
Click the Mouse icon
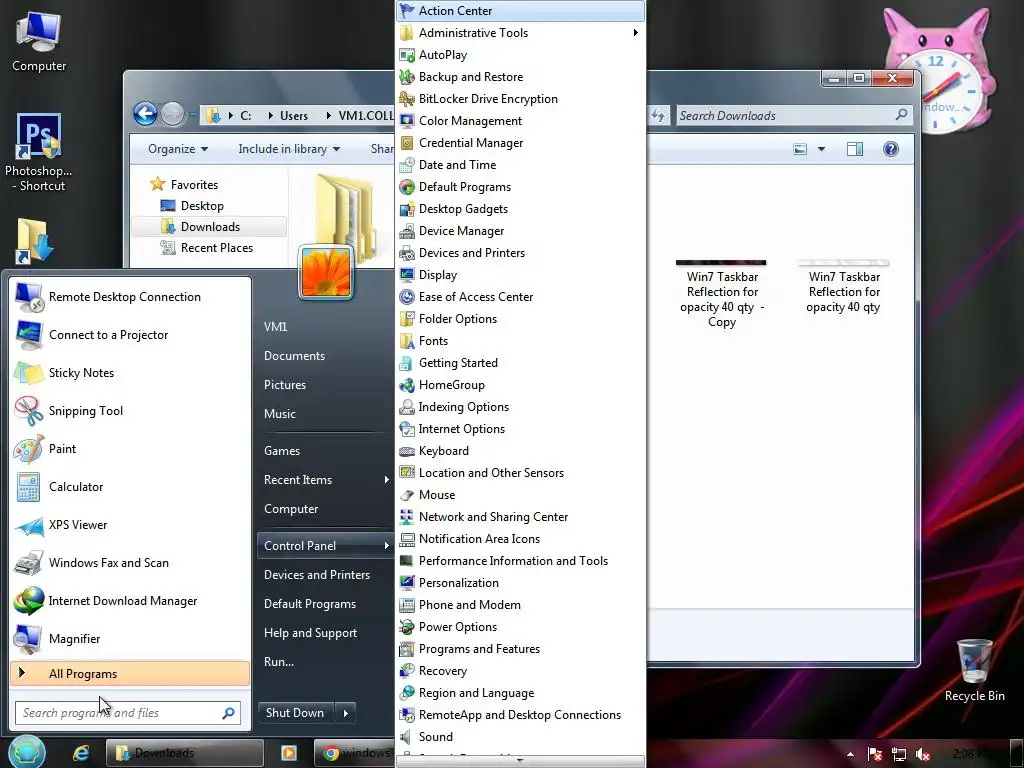(x=407, y=495)
